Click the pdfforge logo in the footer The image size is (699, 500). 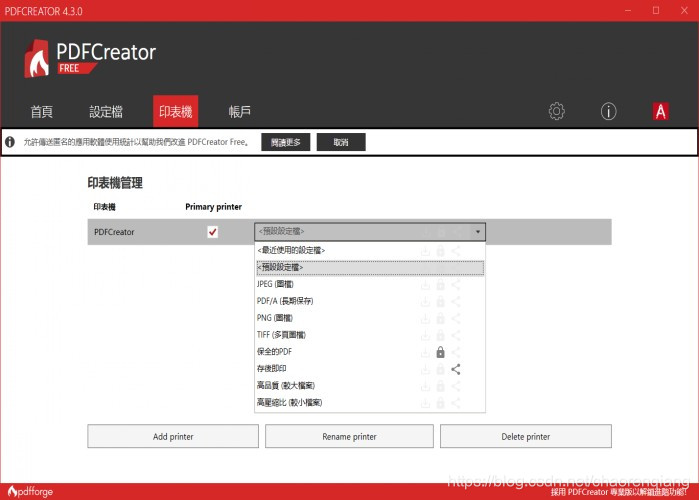coord(30,492)
